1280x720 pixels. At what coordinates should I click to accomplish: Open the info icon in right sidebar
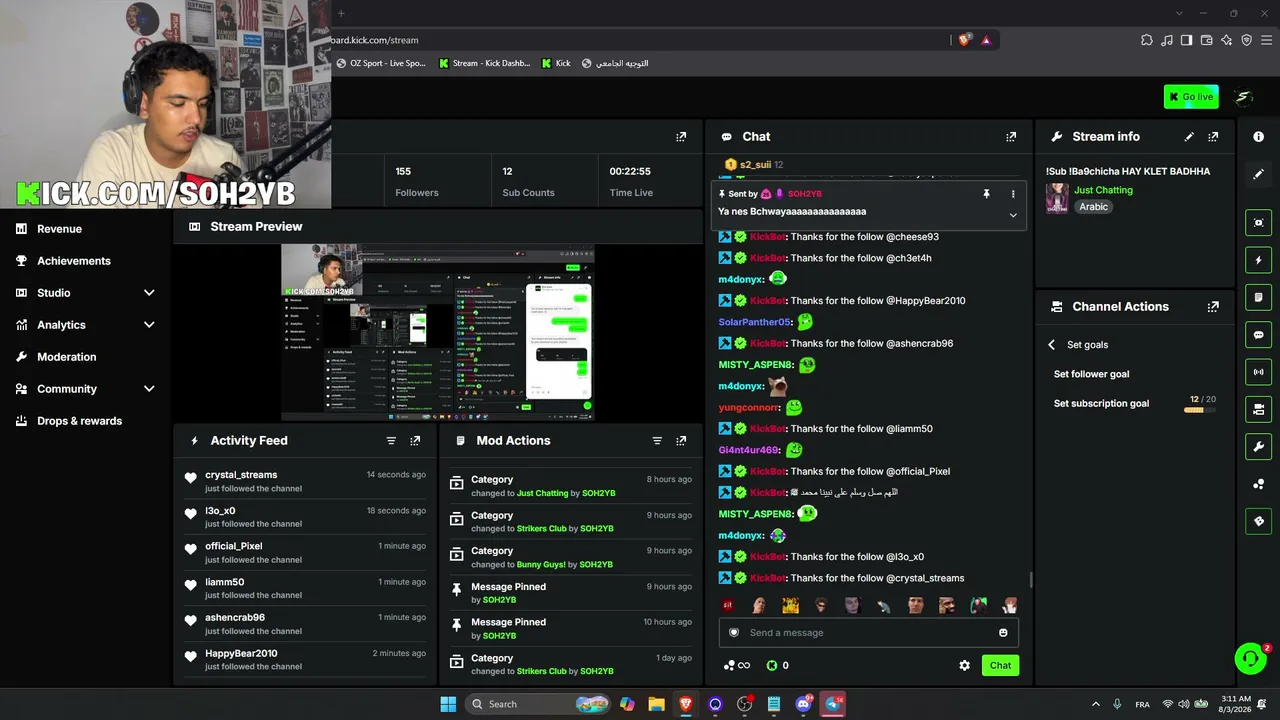click(1258, 137)
